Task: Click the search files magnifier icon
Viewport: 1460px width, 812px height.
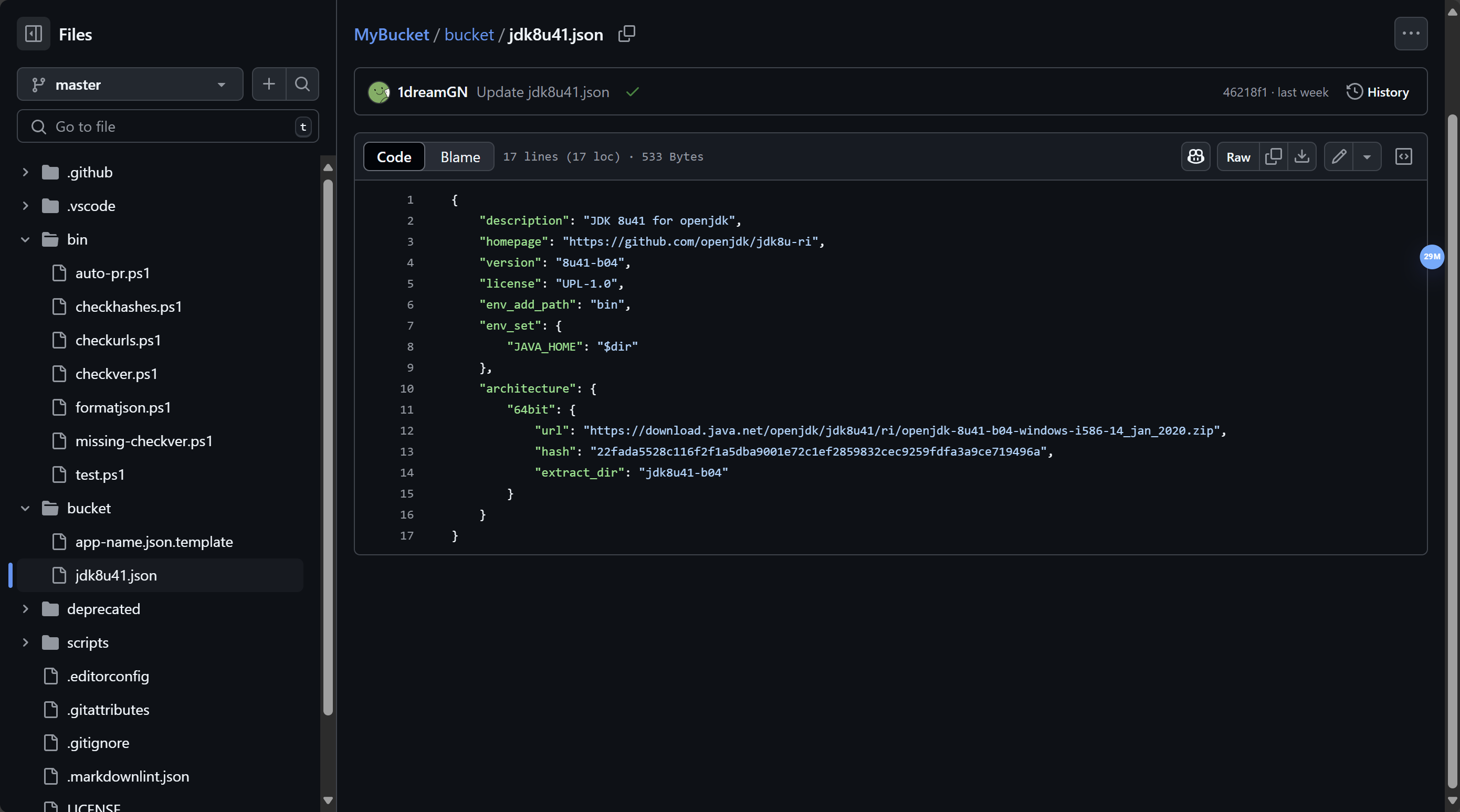Action: click(302, 85)
